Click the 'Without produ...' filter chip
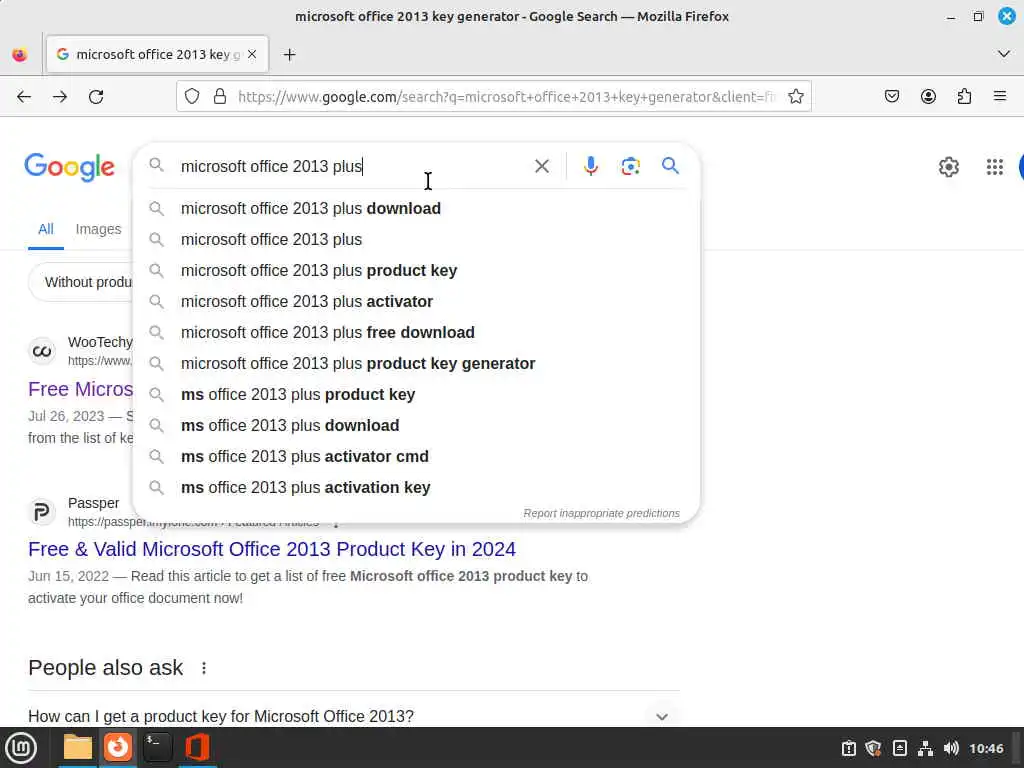 [81, 282]
